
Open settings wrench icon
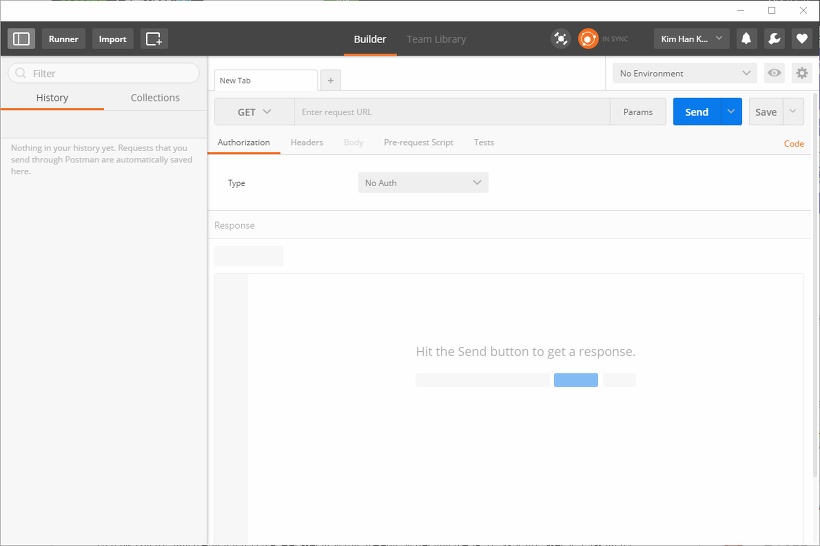tap(774, 39)
